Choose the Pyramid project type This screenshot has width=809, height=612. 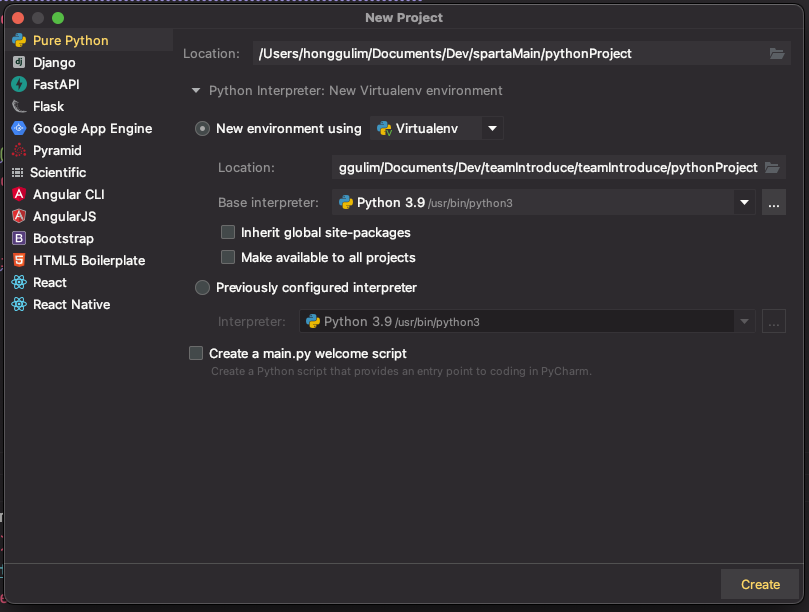(57, 150)
